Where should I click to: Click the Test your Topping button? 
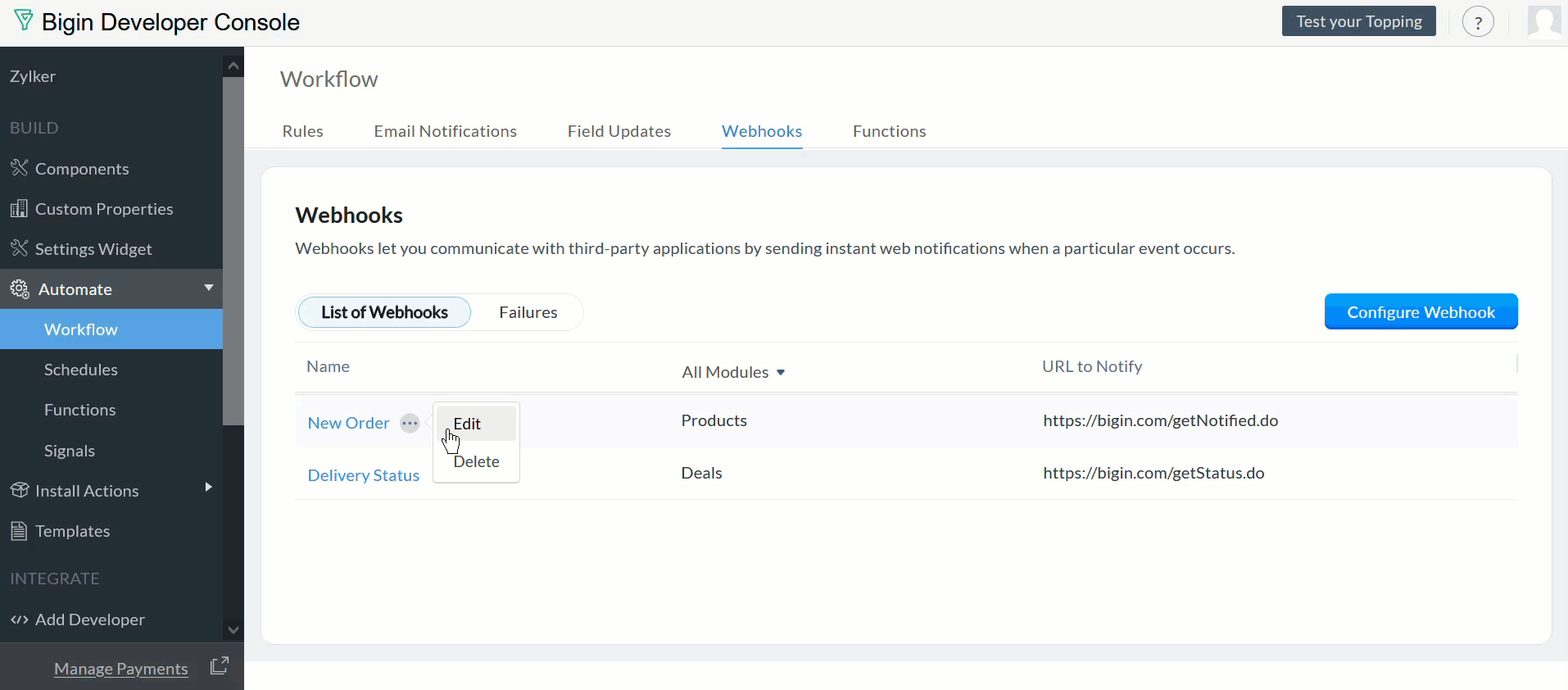click(x=1359, y=21)
